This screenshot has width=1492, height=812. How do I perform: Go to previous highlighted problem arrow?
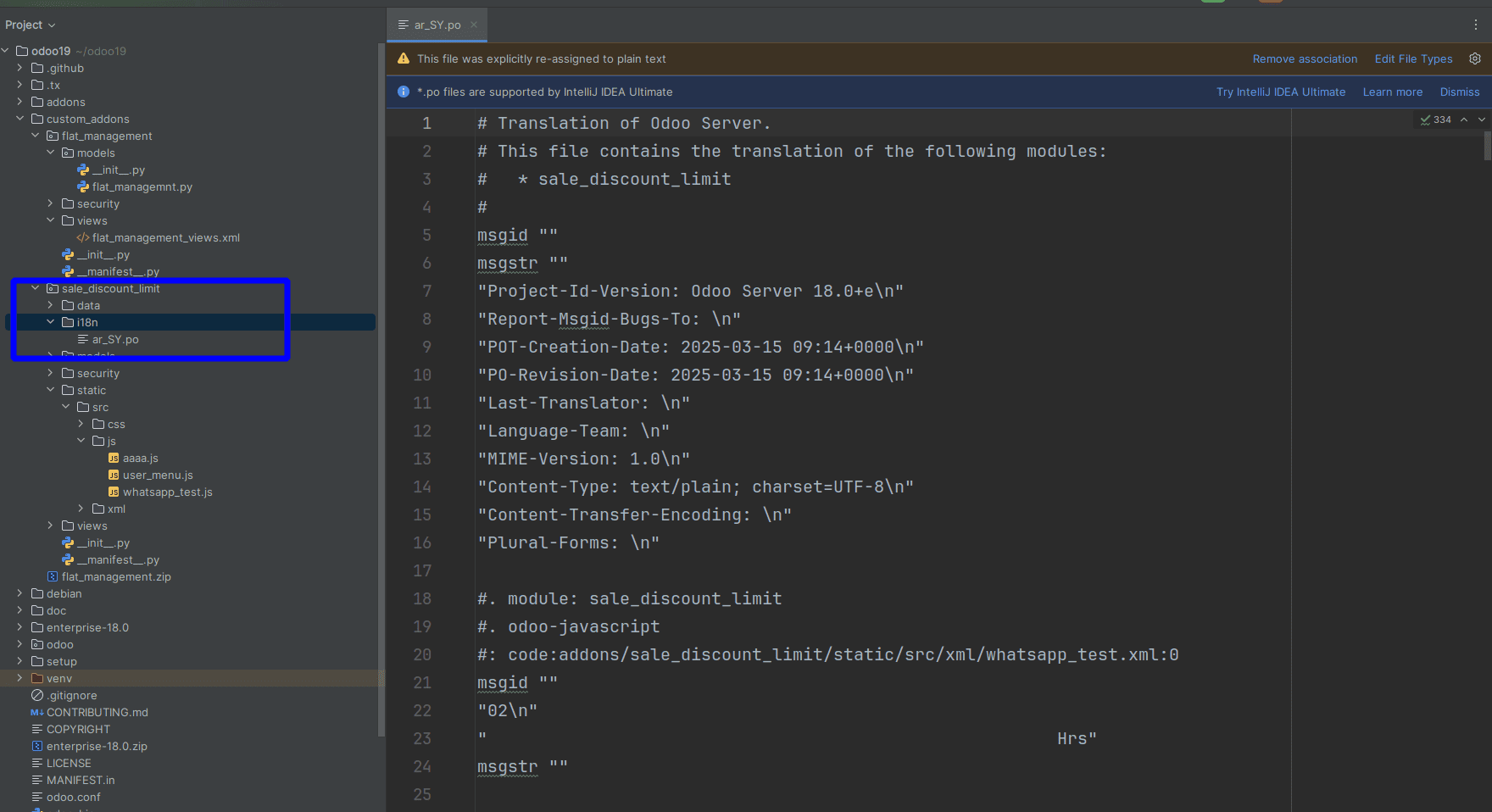point(1464,120)
